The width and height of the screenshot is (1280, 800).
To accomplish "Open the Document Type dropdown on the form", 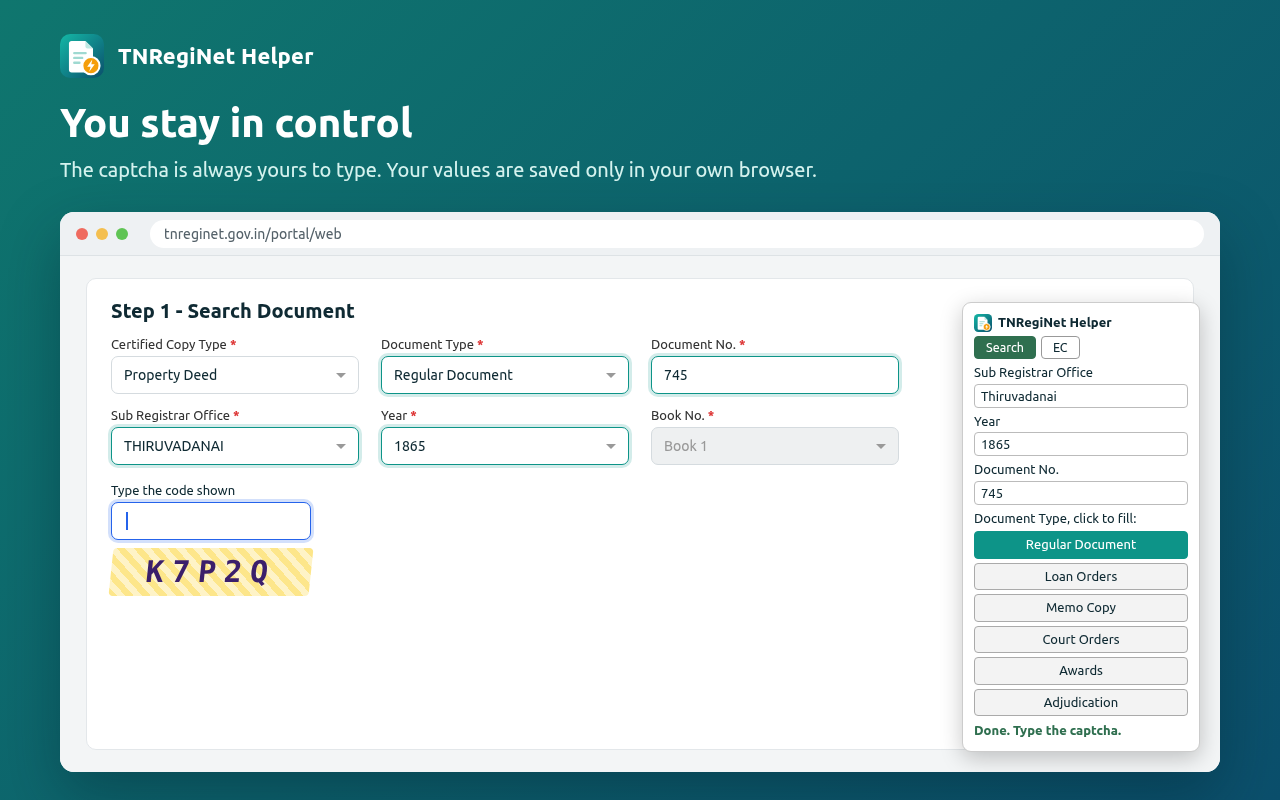I will (505, 375).
